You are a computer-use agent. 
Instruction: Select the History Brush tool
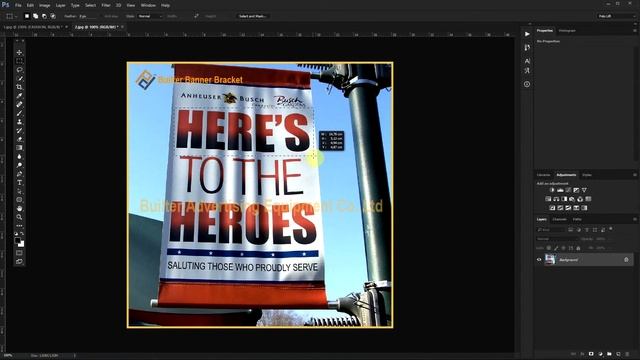19,131
